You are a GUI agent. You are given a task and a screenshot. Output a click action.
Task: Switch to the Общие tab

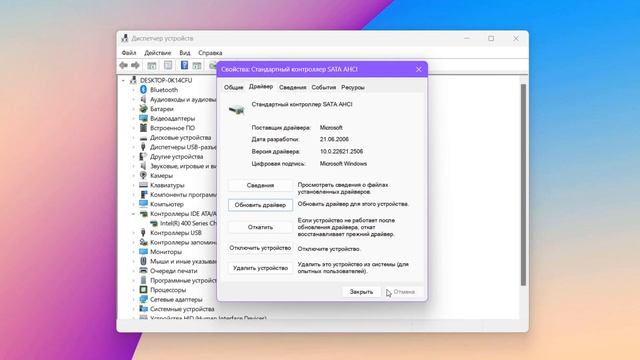(x=233, y=87)
